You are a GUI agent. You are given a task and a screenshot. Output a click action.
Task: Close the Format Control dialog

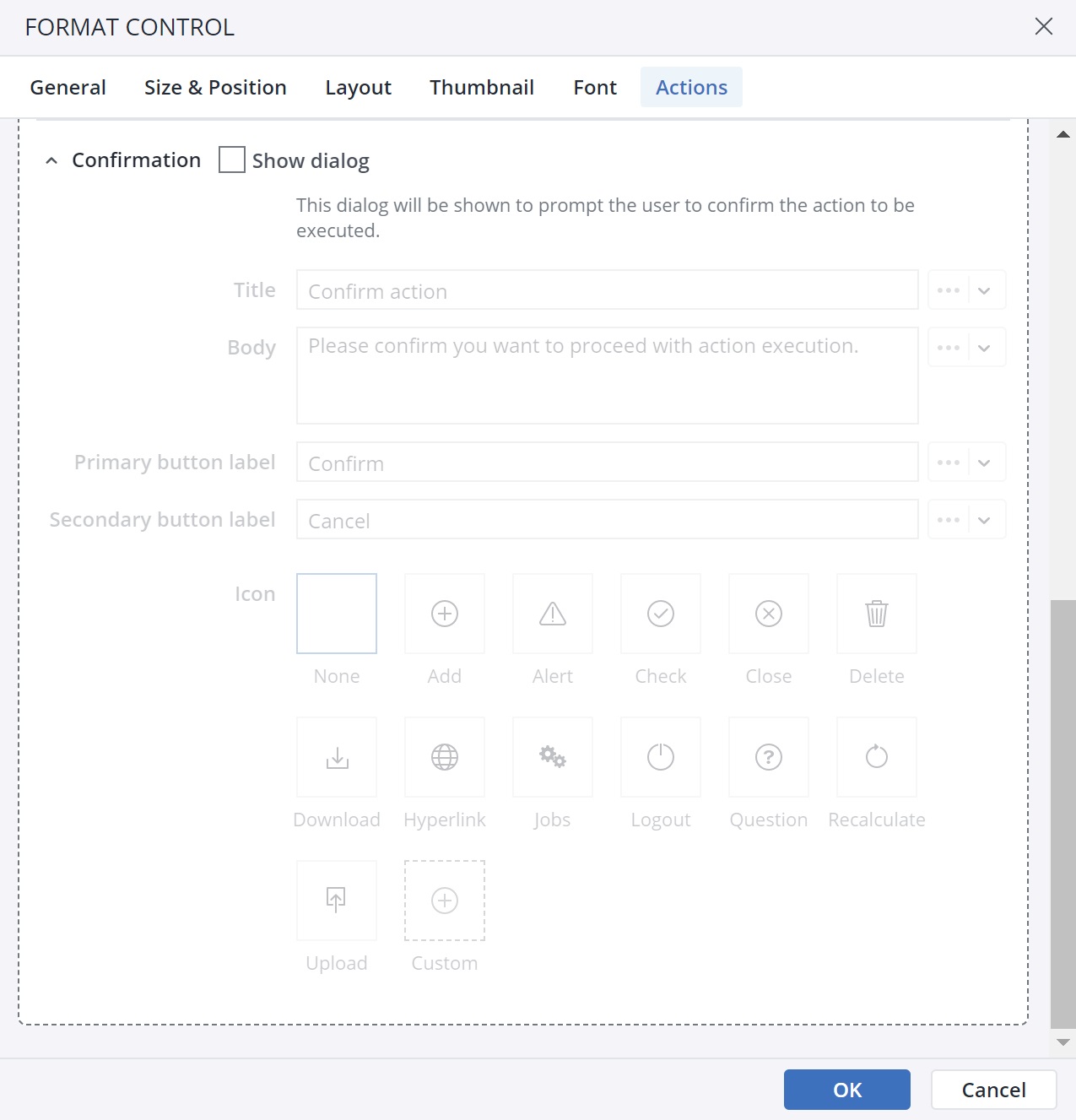click(1044, 26)
